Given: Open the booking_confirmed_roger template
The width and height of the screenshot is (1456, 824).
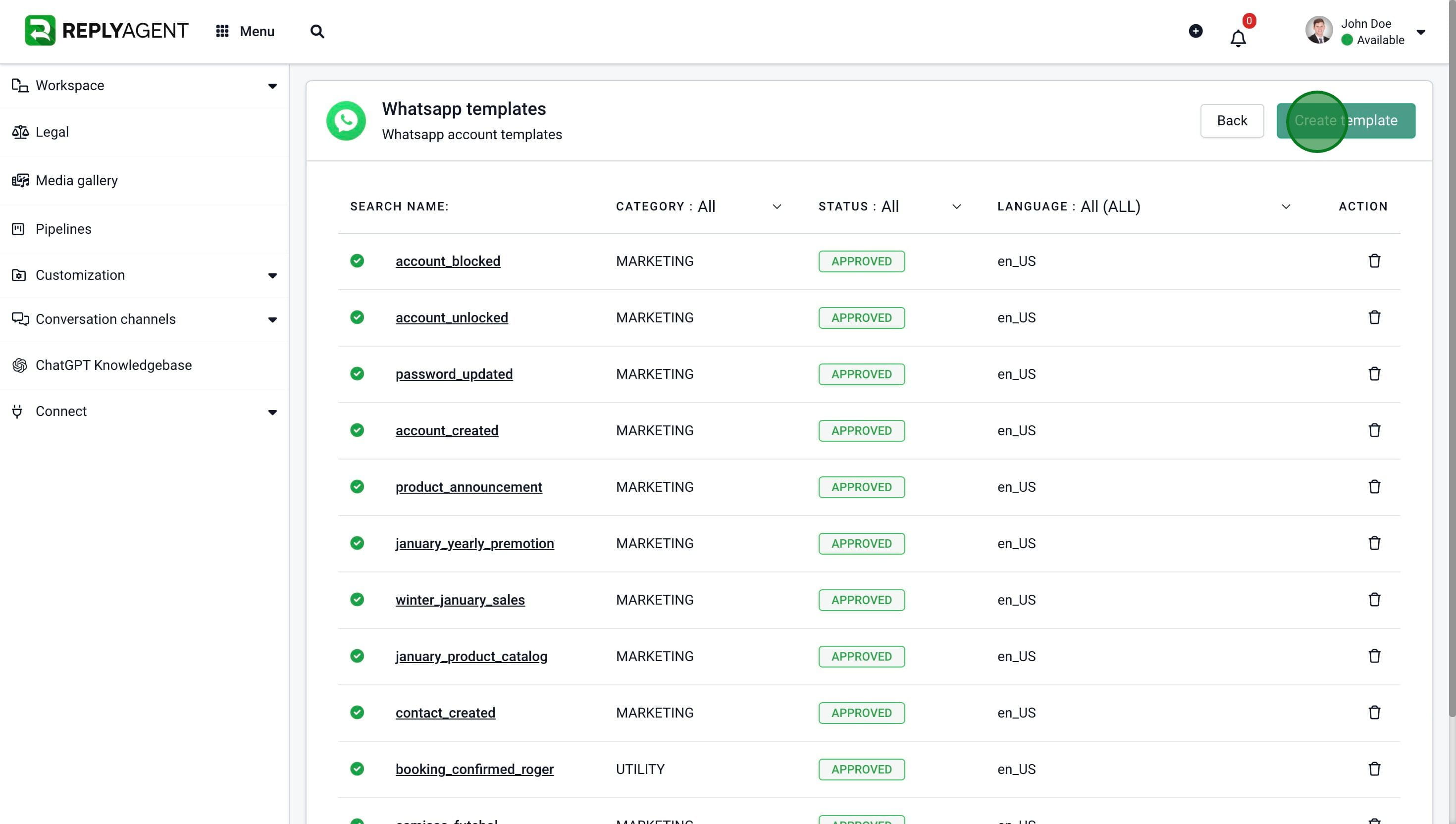Looking at the screenshot, I should pyautogui.click(x=474, y=770).
